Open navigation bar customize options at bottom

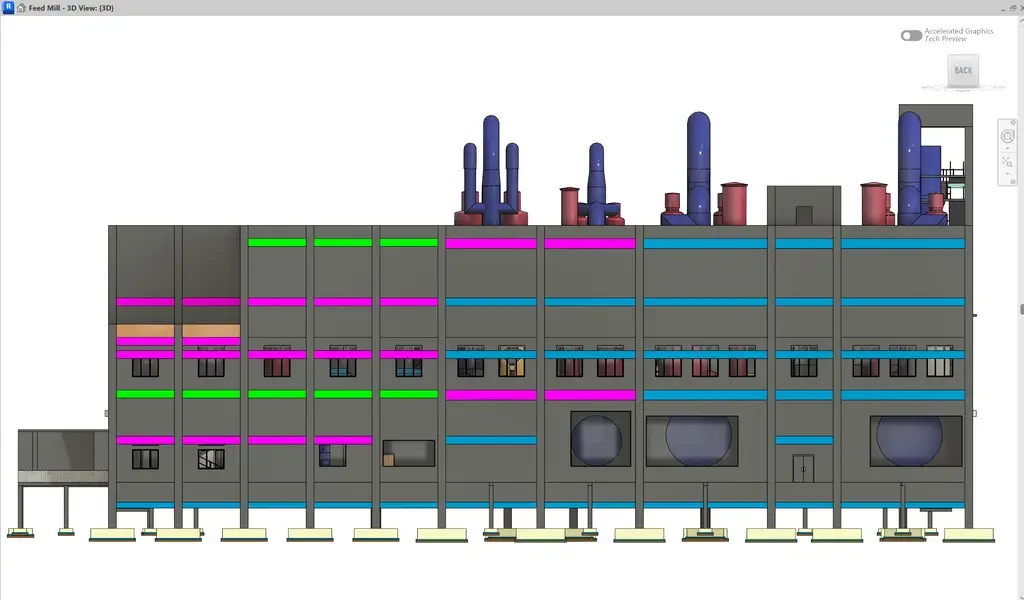[1014, 182]
